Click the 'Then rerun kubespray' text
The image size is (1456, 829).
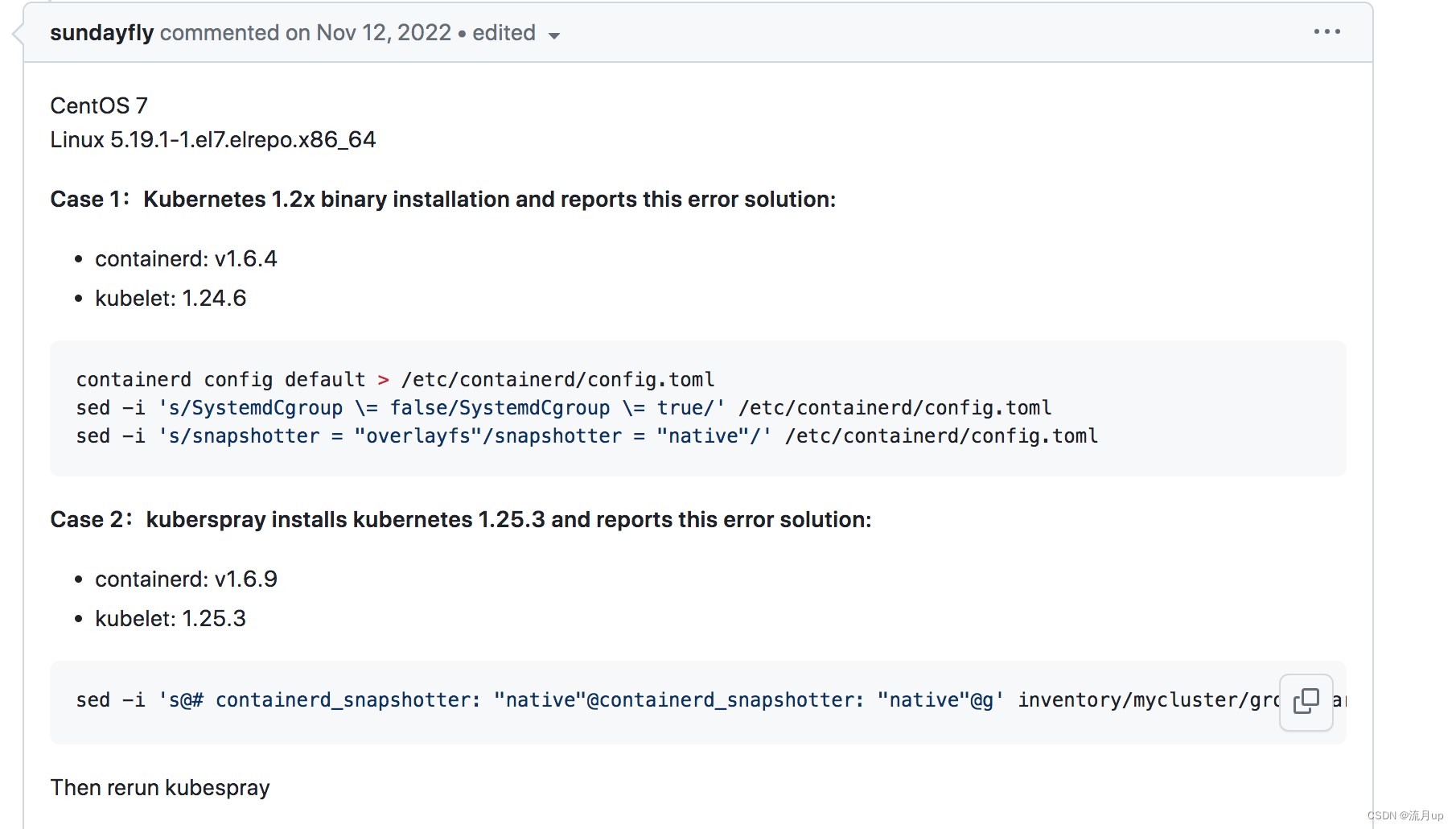pyautogui.click(x=160, y=788)
